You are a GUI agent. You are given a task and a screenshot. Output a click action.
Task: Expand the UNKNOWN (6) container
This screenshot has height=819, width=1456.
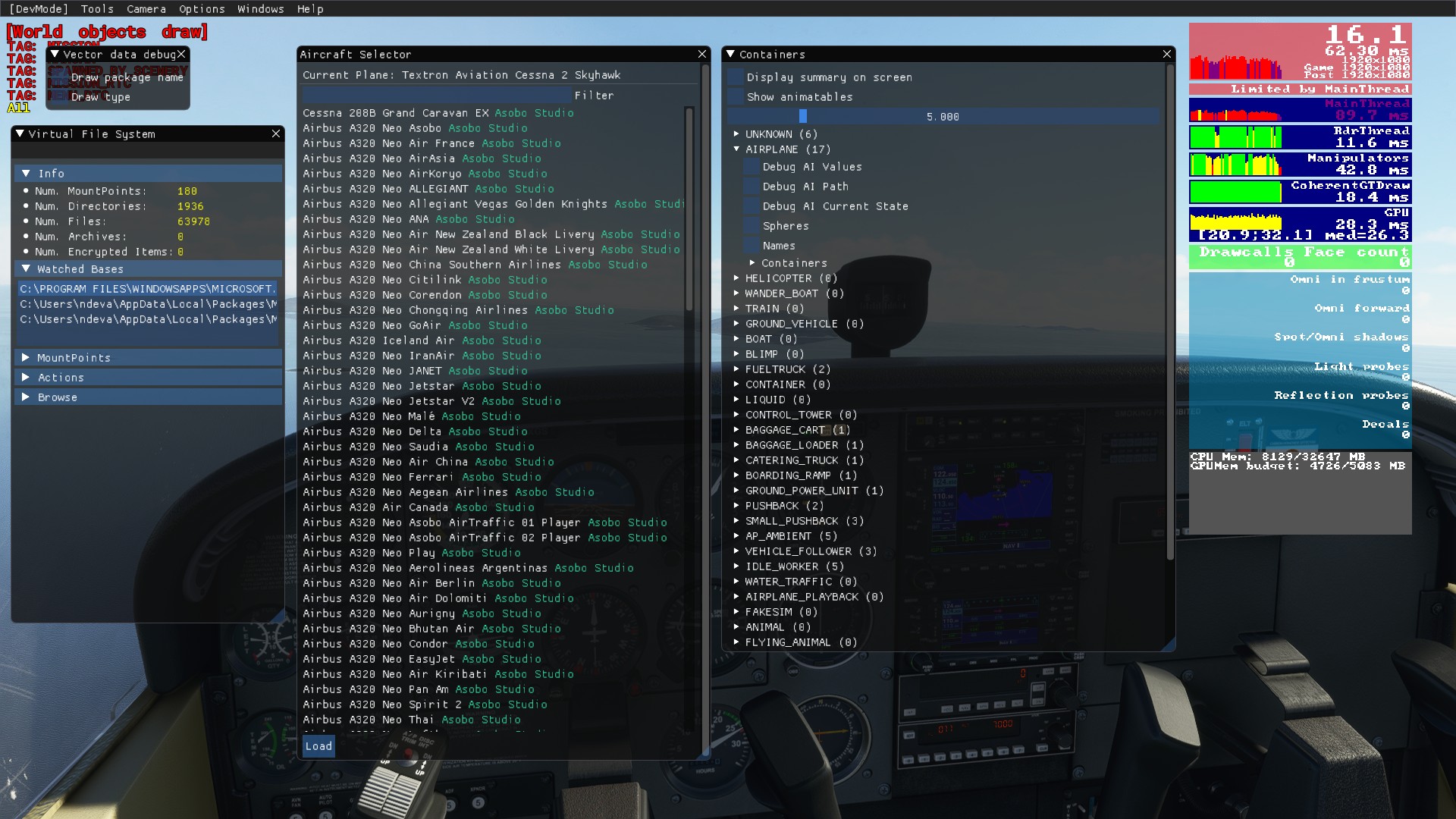(736, 134)
